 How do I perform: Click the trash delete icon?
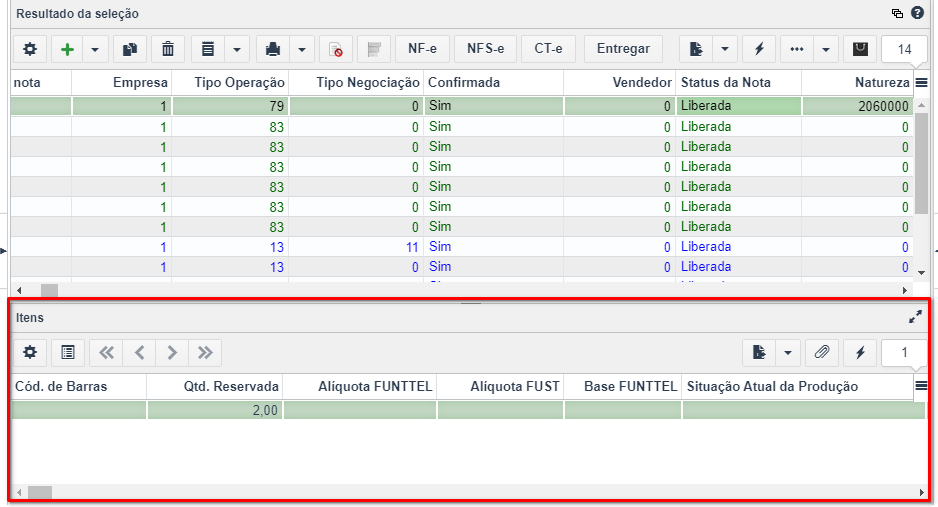168,49
